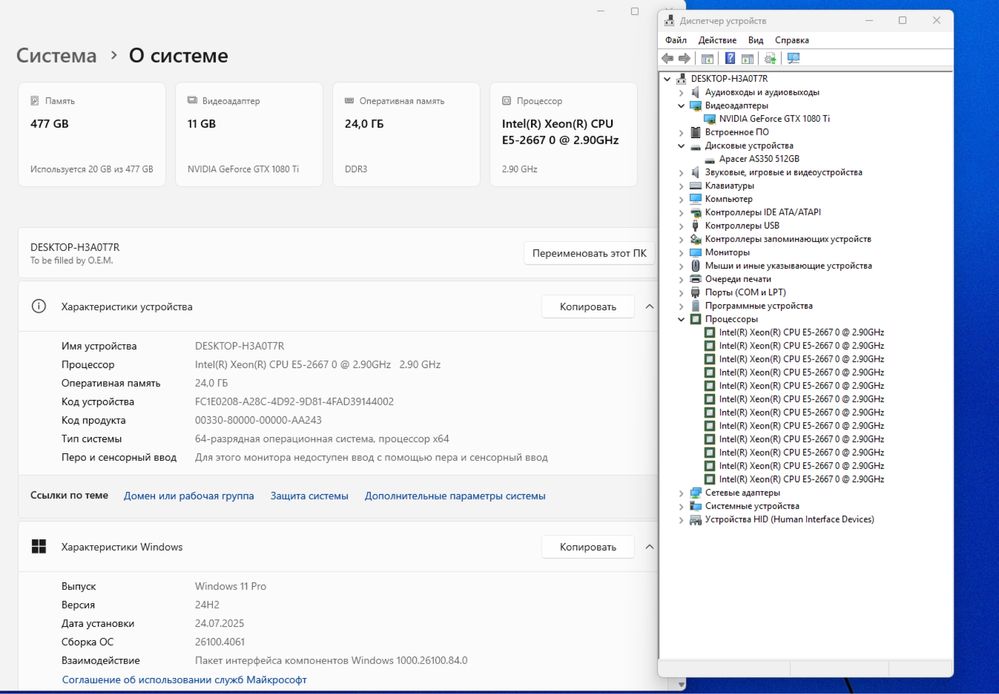Toggle the action pane toolbar icon
The height and width of the screenshot is (694, 999).
tap(747, 59)
